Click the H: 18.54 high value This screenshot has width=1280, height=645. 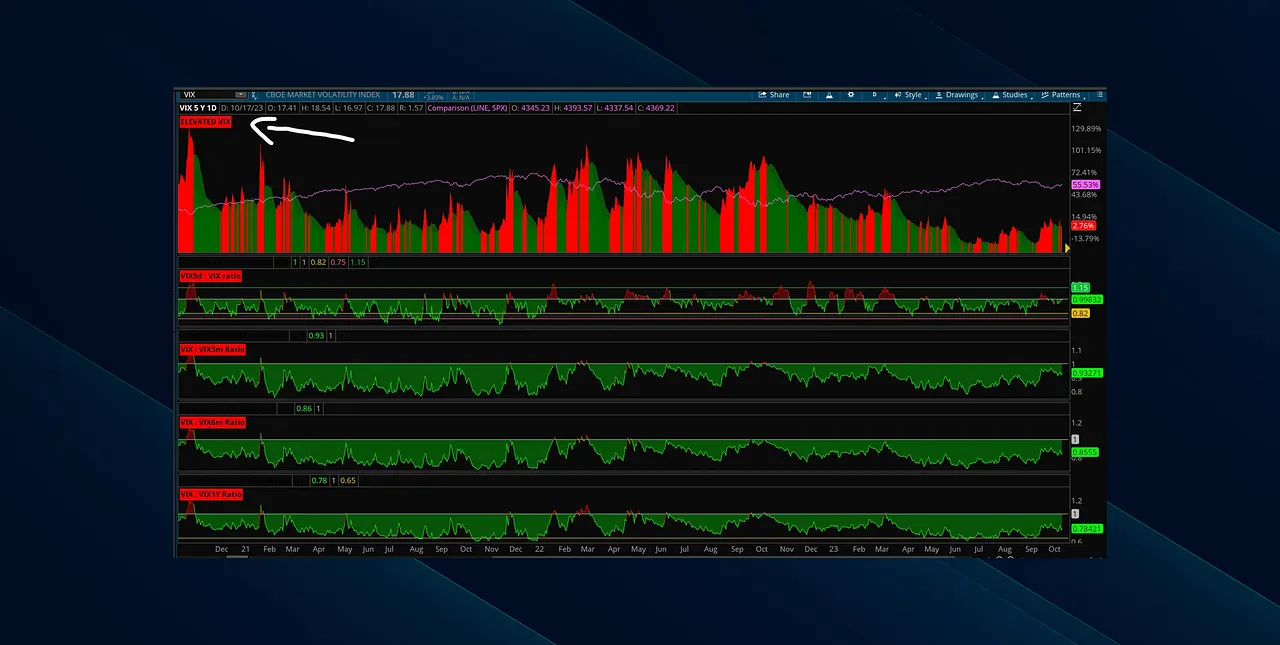point(316,108)
